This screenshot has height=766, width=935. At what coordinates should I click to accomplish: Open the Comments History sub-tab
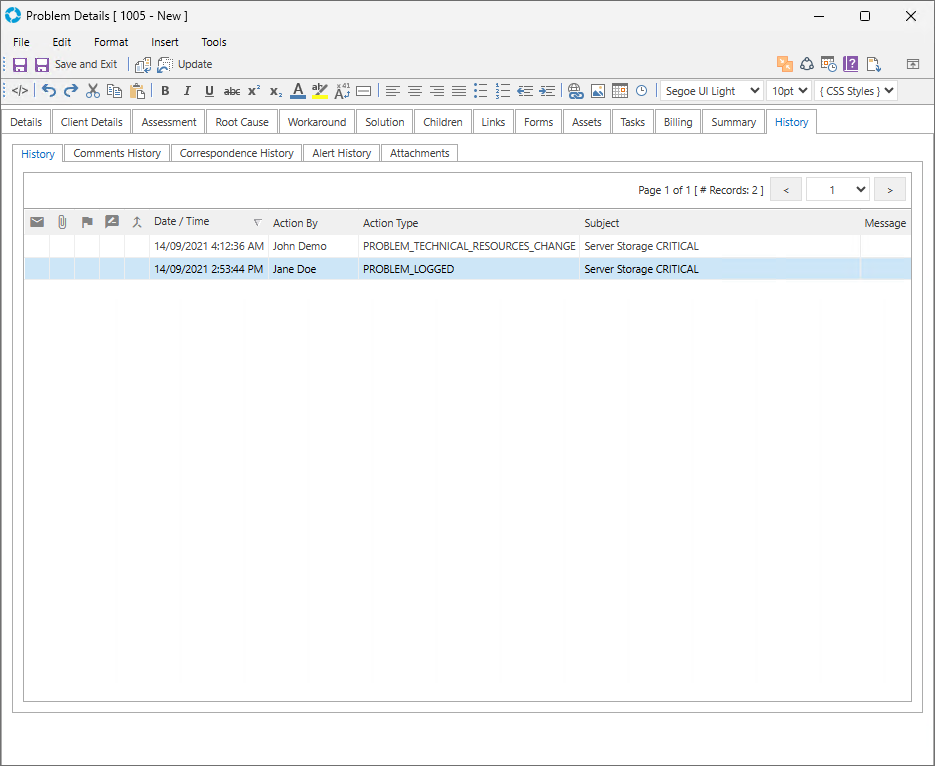pos(117,153)
